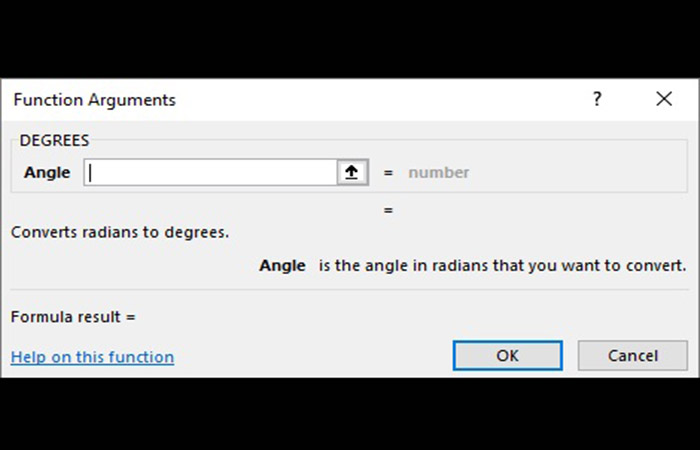Click the equals sign beside number
700x450 pixels.
tap(388, 172)
